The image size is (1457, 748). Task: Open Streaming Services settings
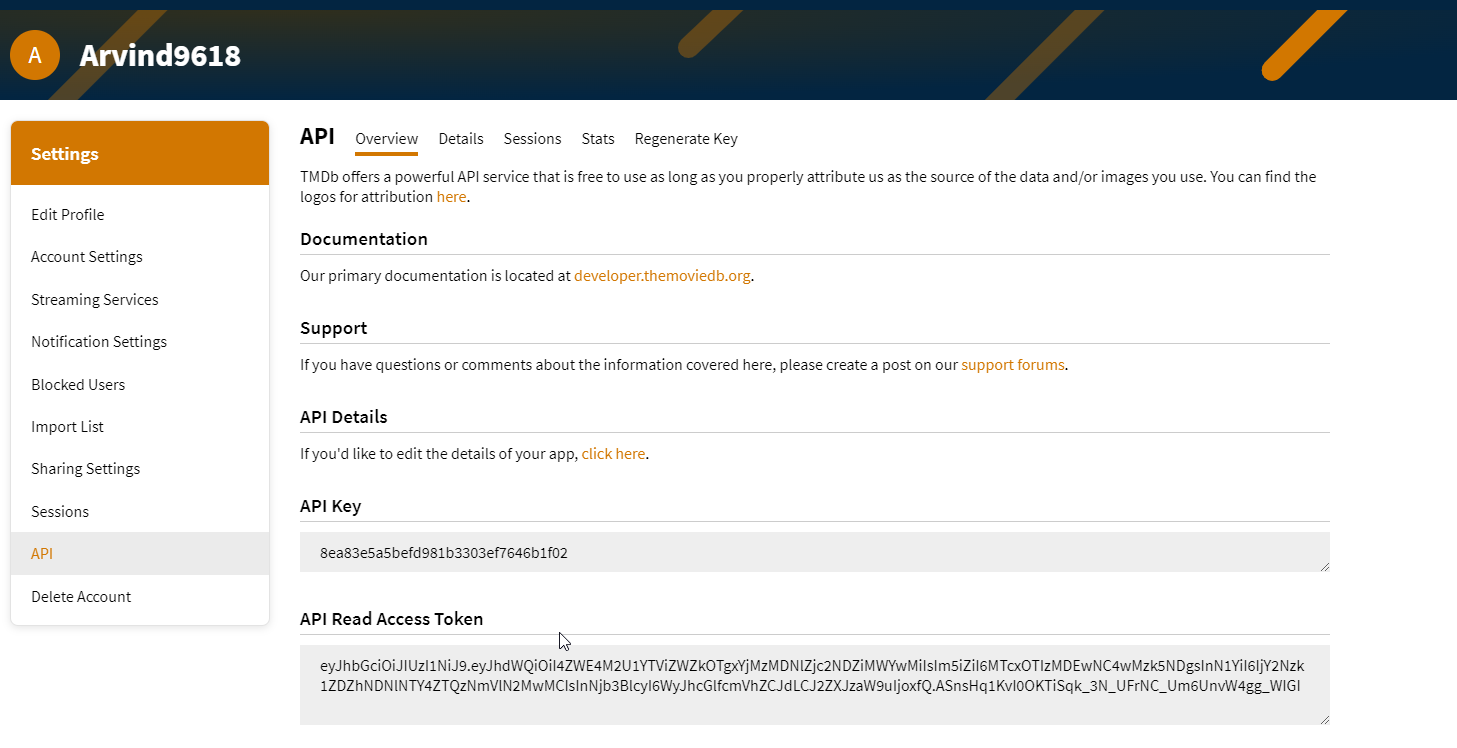tap(95, 300)
